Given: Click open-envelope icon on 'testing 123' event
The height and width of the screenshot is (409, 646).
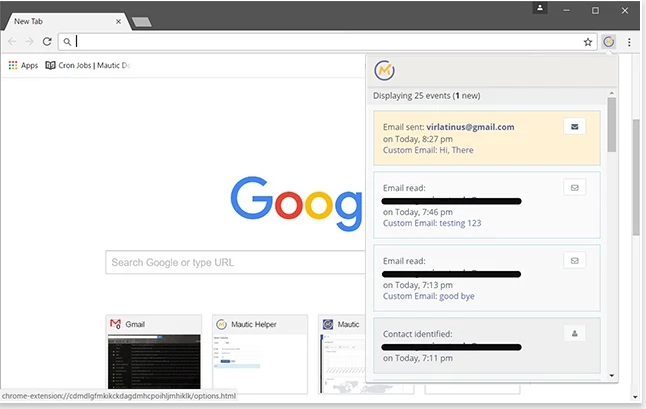Looking at the screenshot, I should [574, 186].
